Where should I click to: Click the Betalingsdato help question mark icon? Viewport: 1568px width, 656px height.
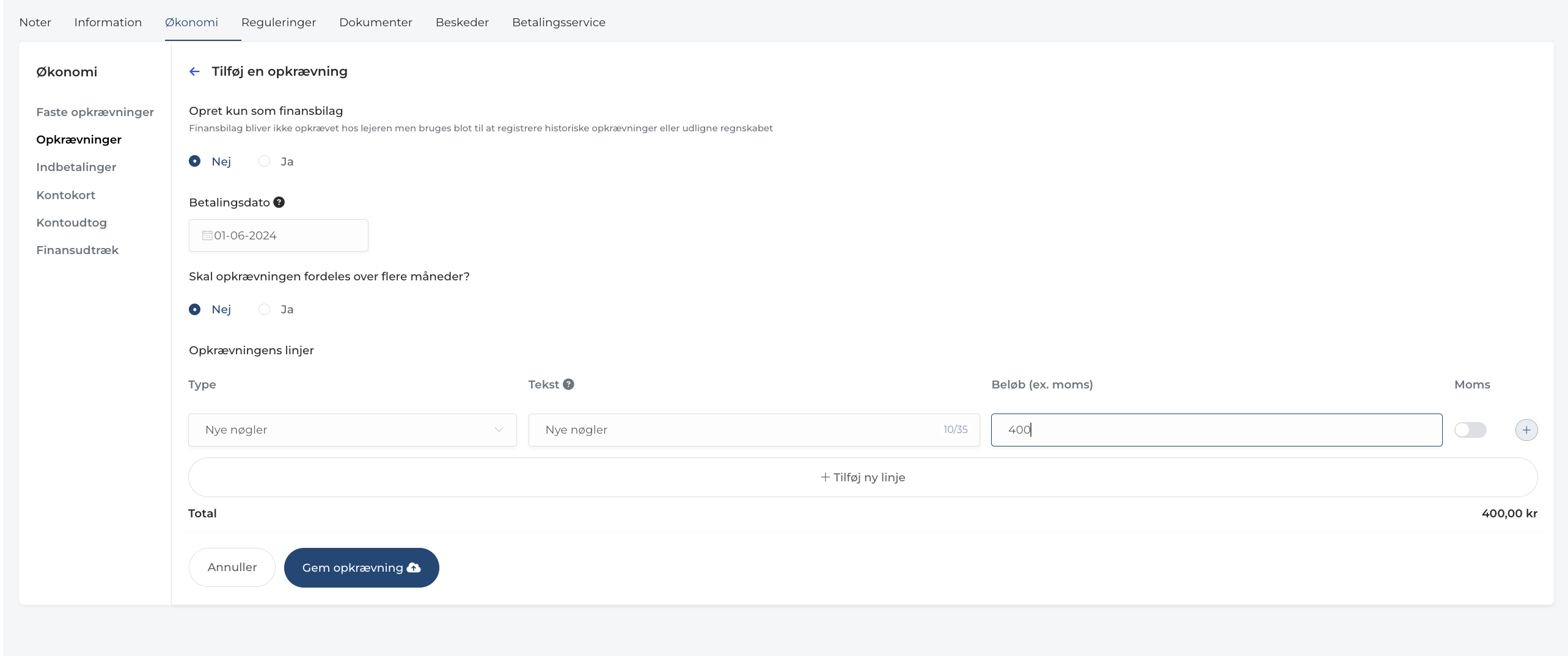pos(279,202)
